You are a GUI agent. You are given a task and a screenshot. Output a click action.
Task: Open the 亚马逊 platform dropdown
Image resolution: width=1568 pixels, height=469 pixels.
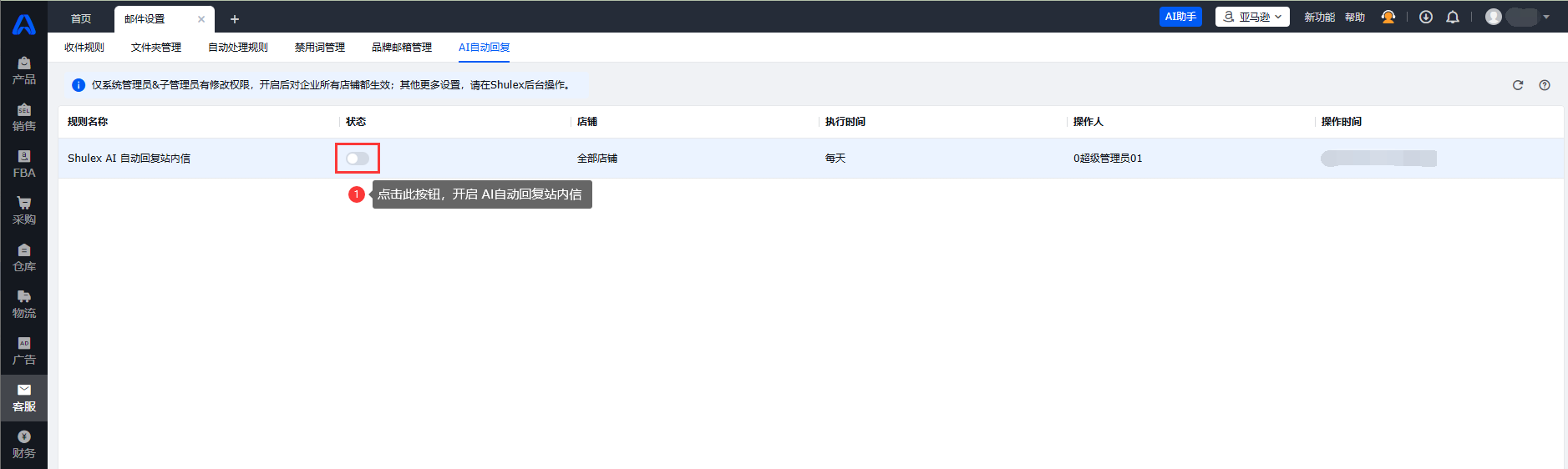pyautogui.click(x=1252, y=17)
